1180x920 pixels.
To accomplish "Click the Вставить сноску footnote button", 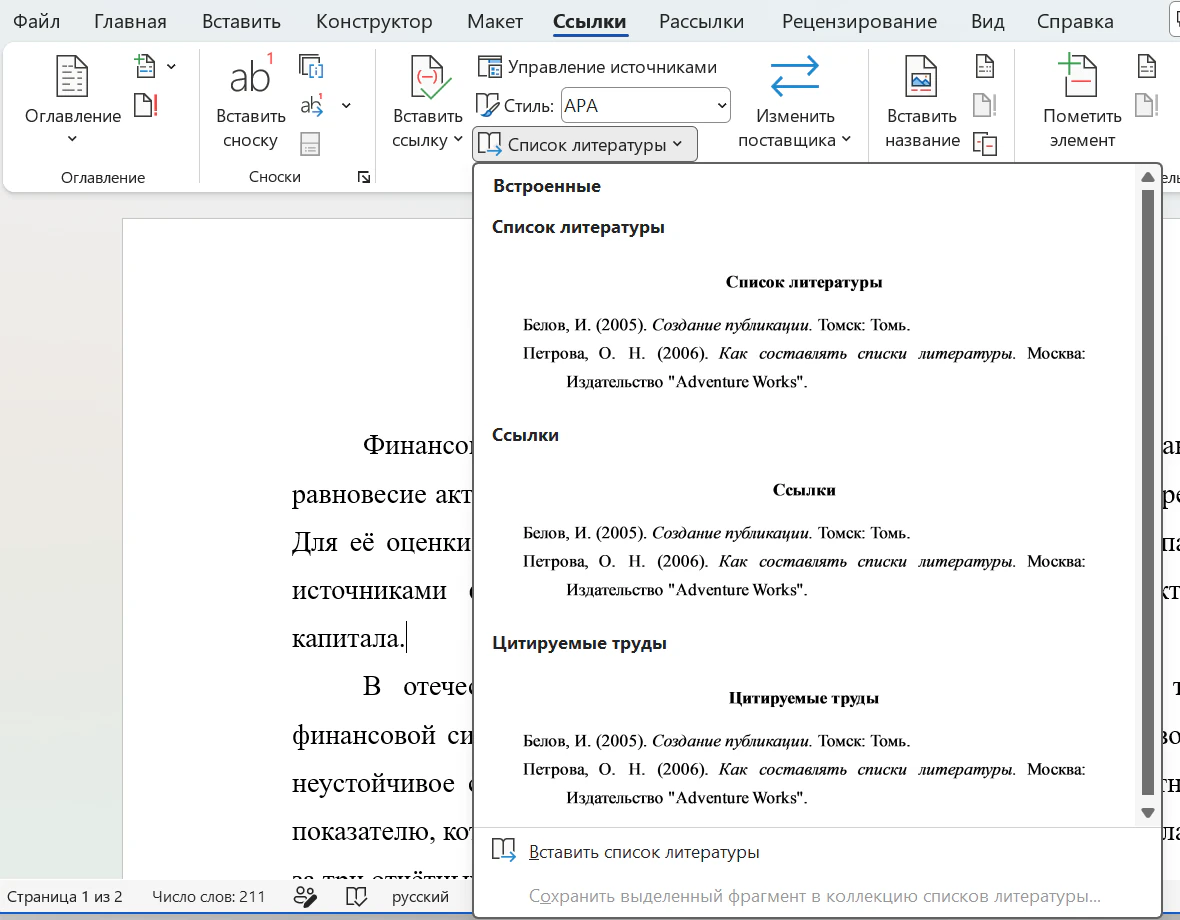I will pos(250,100).
